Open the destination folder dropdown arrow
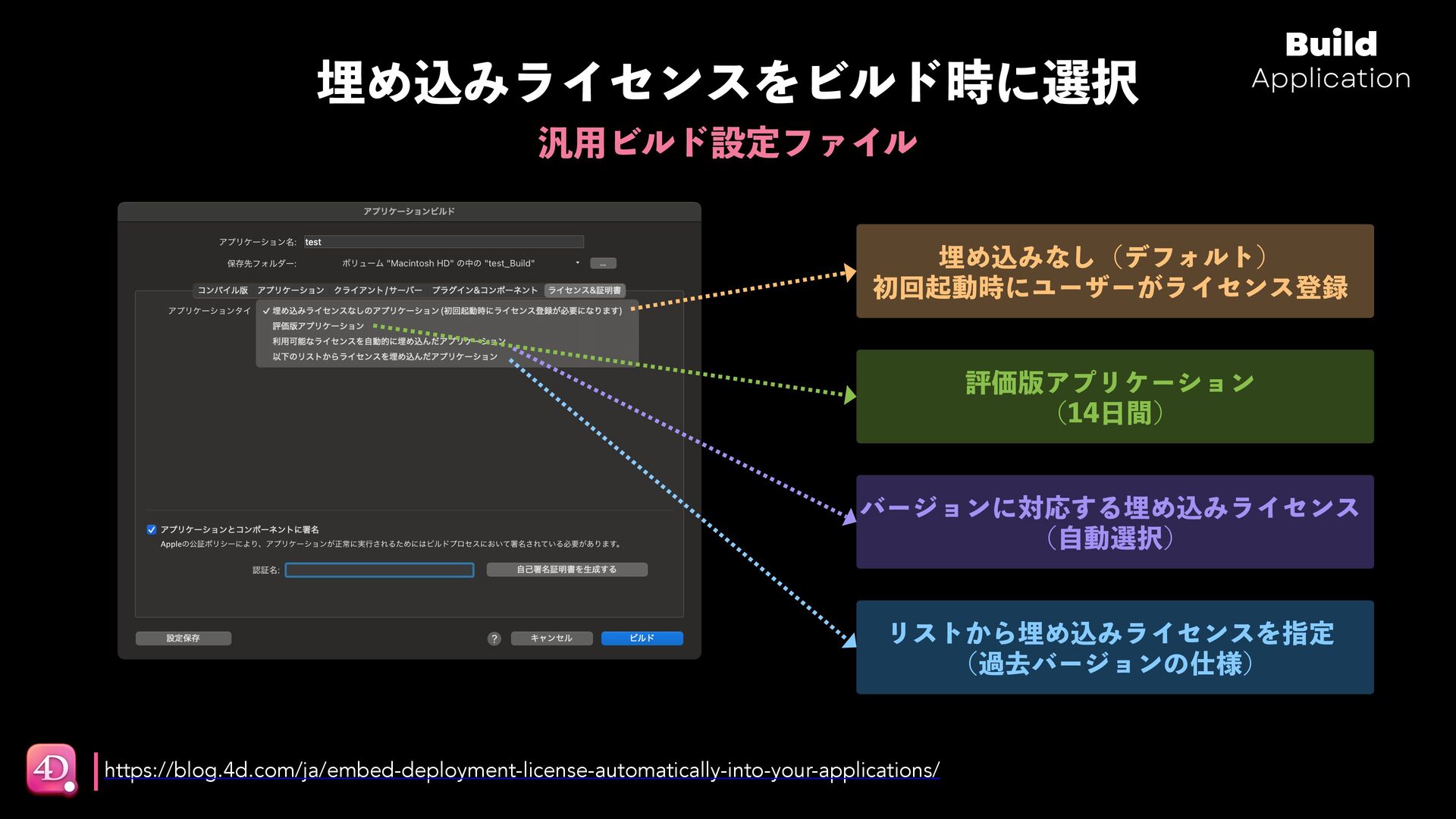Image resolution: width=1456 pixels, height=819 pixels. click(578, 263)
